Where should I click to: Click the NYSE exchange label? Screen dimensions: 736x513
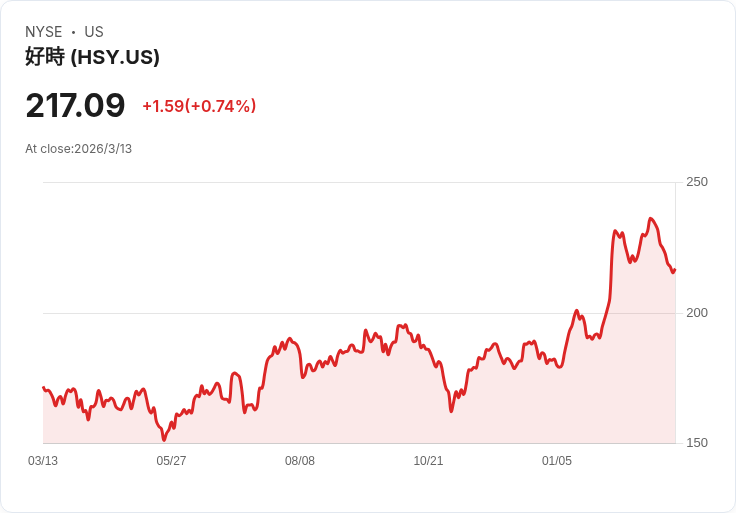[x=44, y=32]
